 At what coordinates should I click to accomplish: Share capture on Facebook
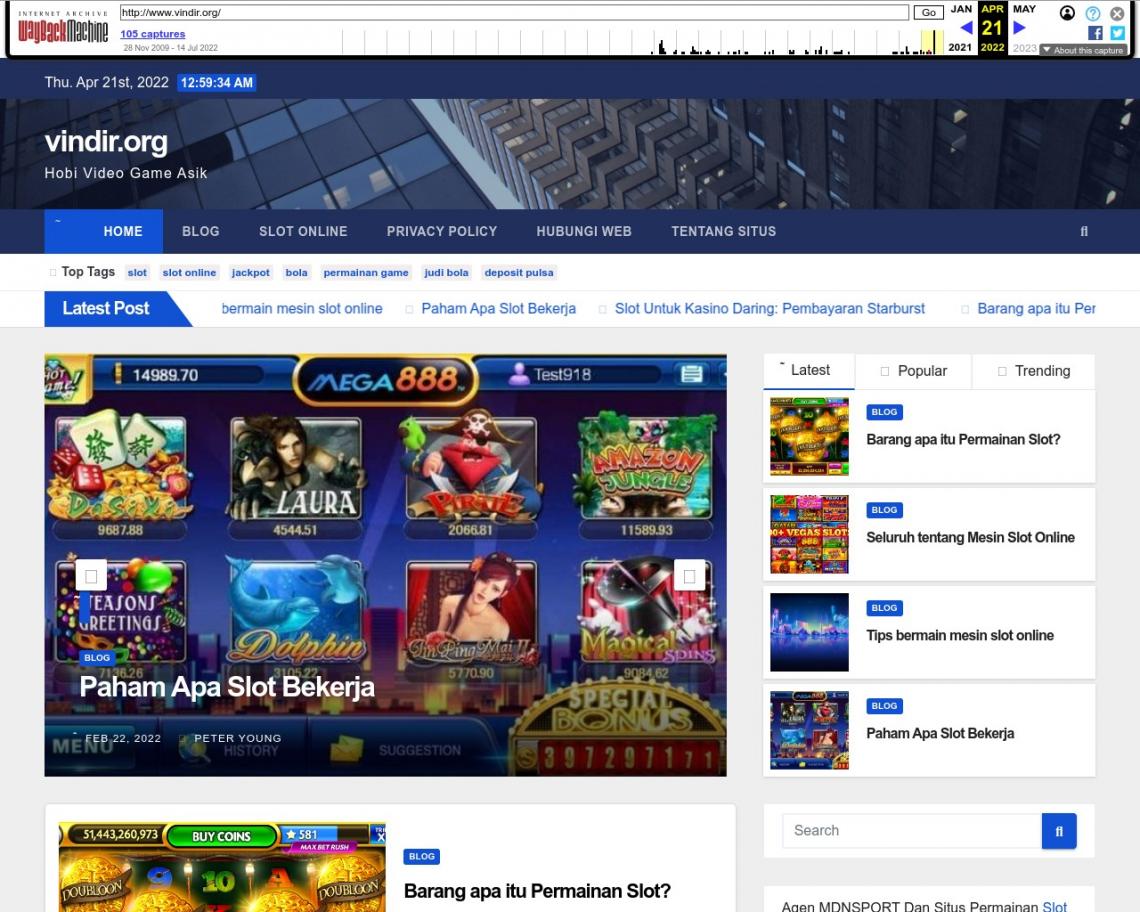click(1095, 33)
